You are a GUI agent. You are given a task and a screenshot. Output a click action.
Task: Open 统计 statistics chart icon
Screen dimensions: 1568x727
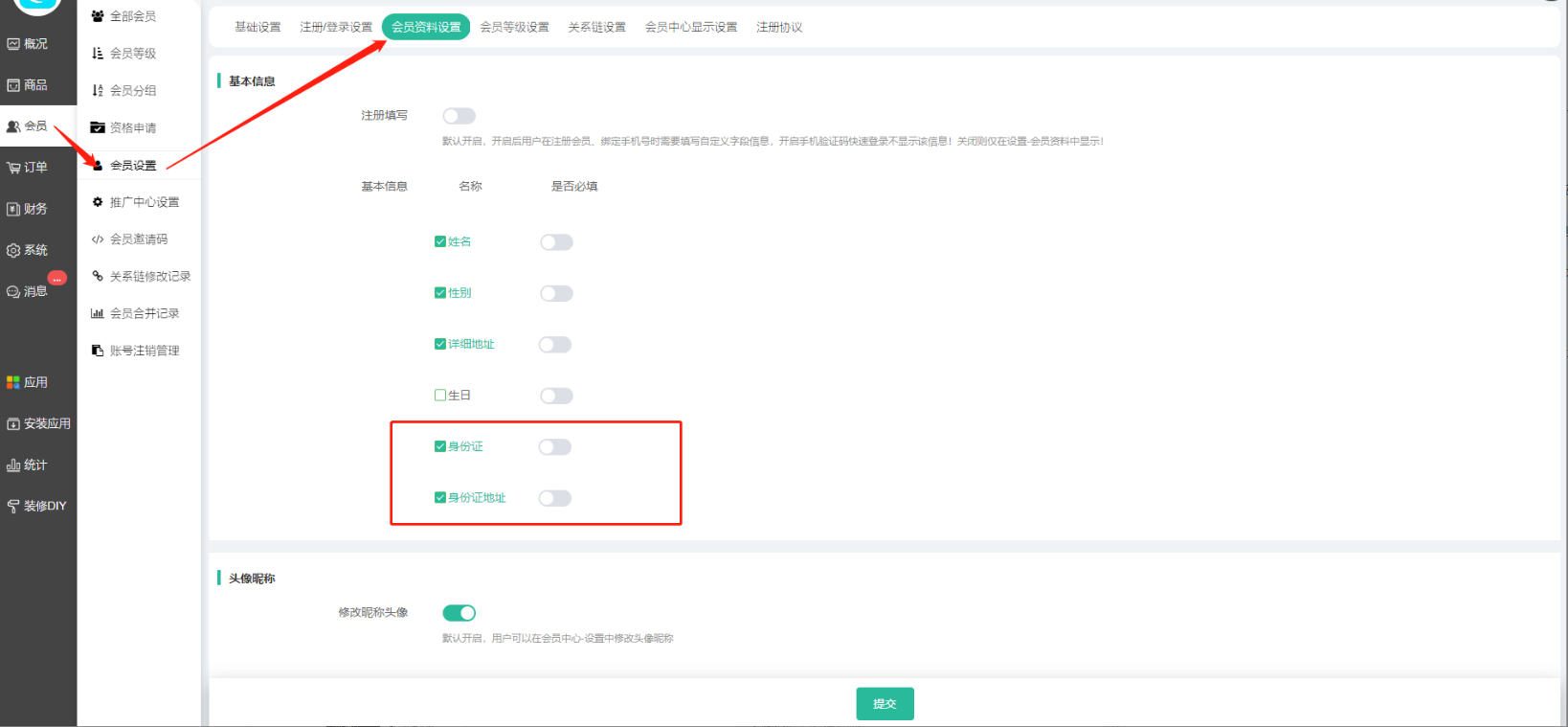13,466
